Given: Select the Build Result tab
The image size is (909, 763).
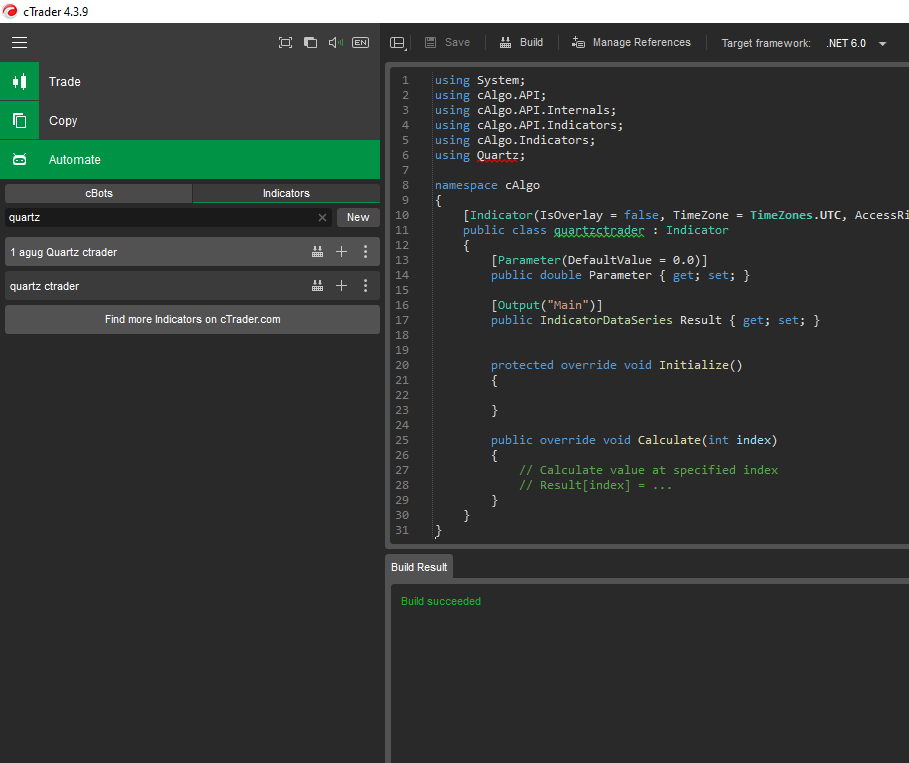Looking at the screenshot, I should coord(419,567).
